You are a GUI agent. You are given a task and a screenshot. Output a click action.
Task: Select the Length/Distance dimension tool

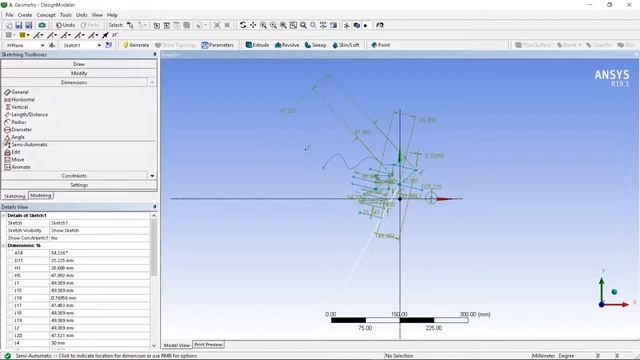coord(26,115)
